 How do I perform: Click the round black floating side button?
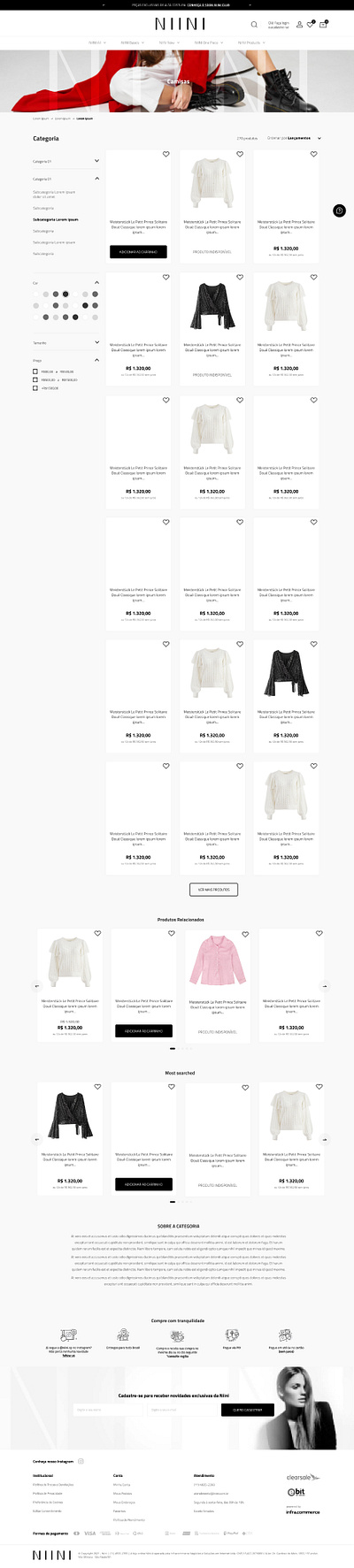click(339, 210)
